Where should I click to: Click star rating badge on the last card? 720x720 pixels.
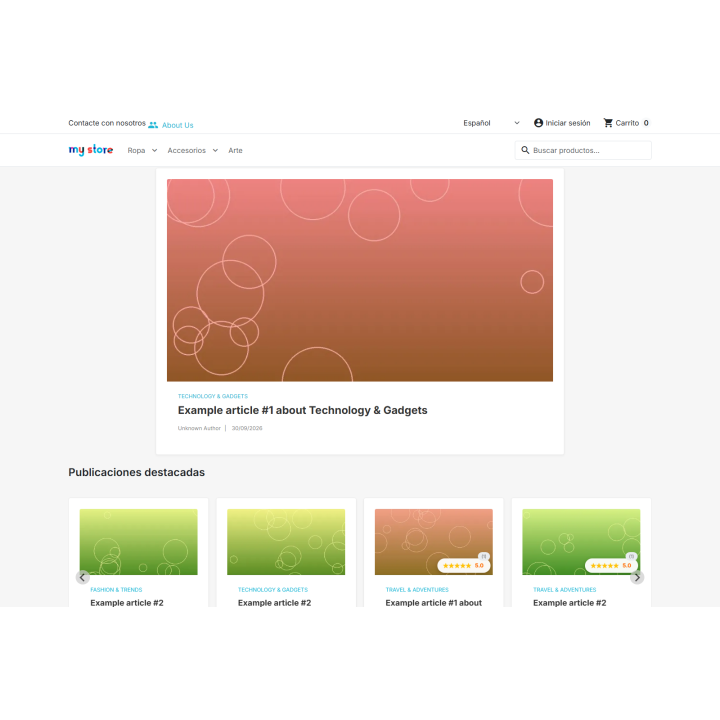click(611, 566)
